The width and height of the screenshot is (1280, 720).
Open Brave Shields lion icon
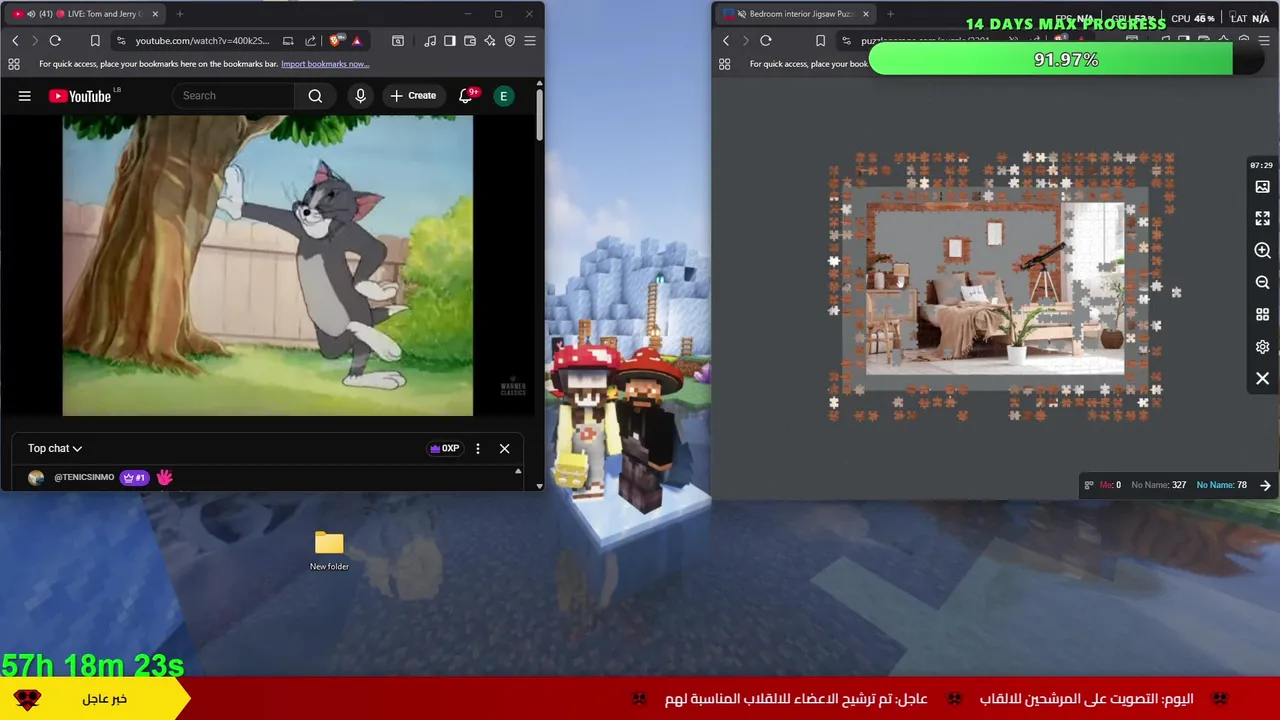(x=335, y=41)
